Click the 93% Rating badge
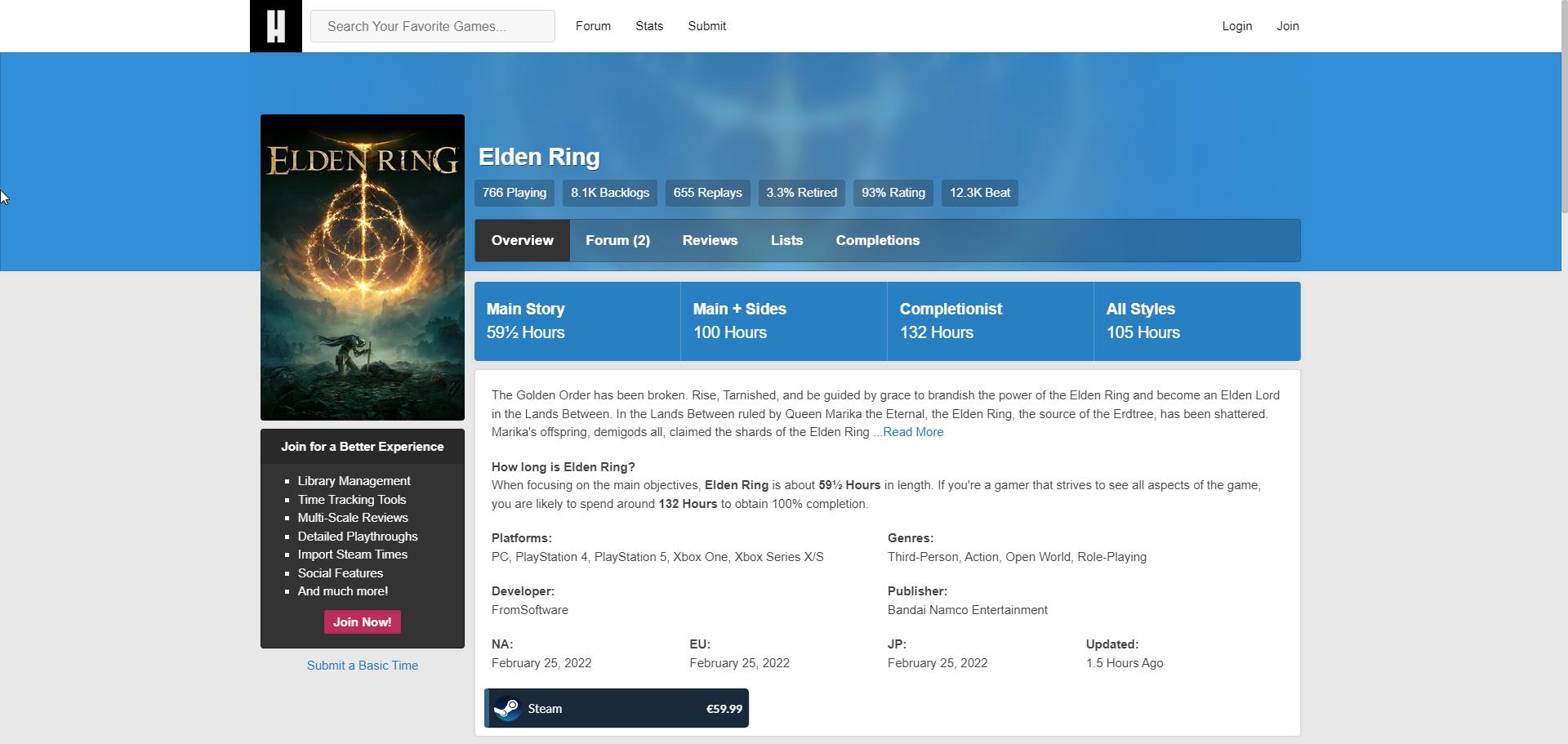 (893, 193)
